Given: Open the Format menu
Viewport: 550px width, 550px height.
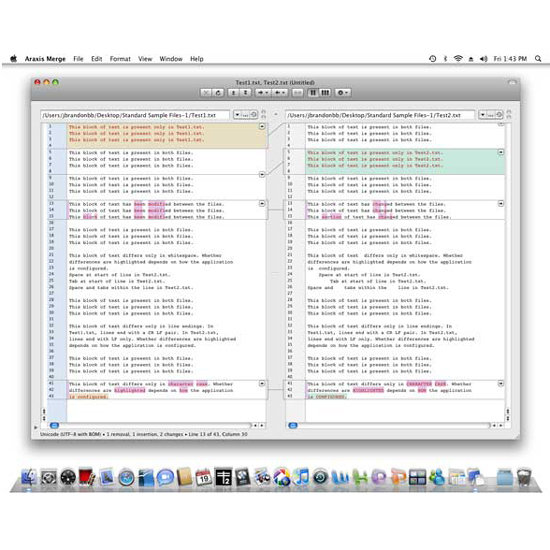Looking at the screenshot, I should coord(120,59).
